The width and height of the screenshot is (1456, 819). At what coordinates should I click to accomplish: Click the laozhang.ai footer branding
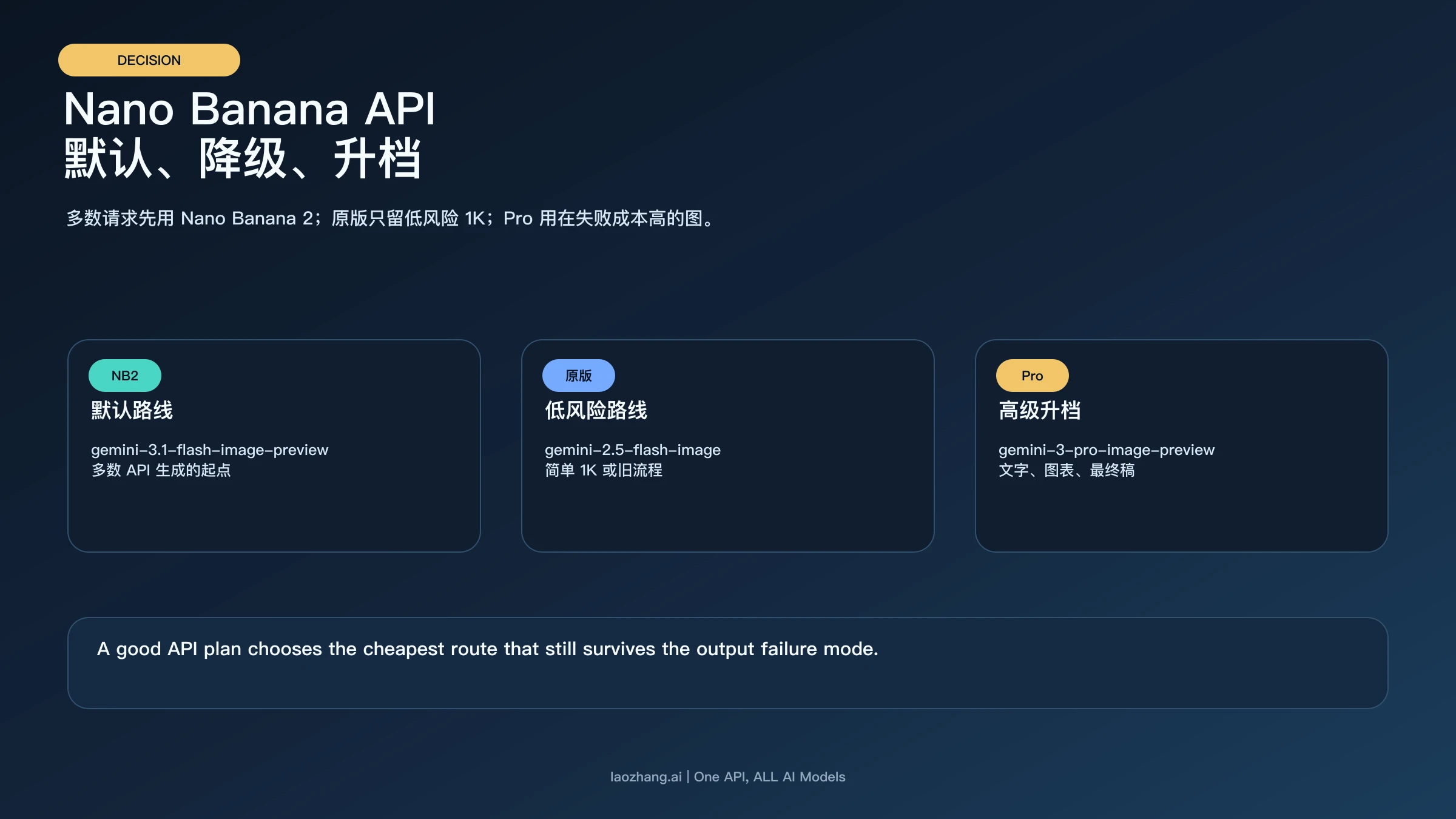coord(727,777)
